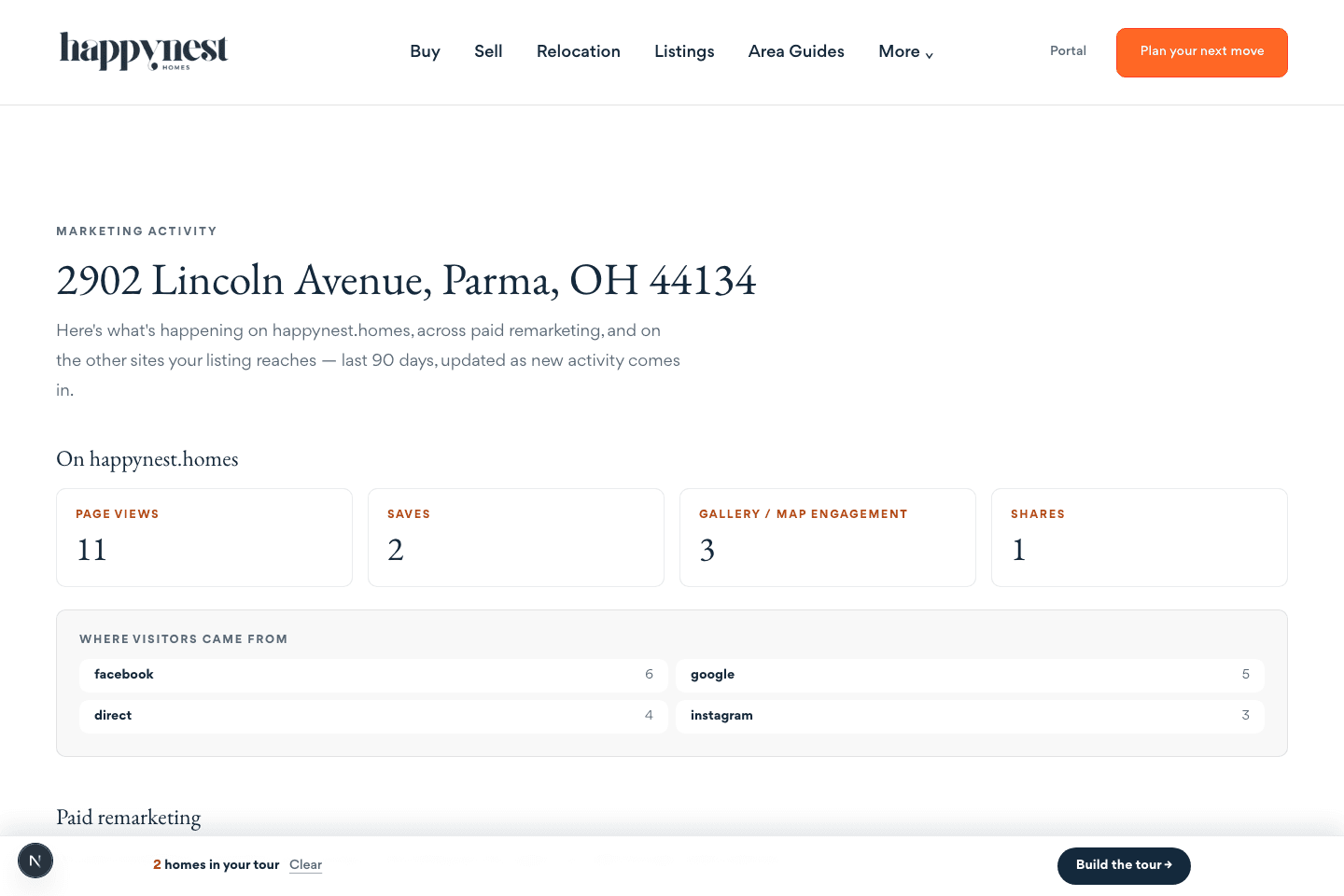The height and width of the screenshot is (896, 1344).
Task: Expand the More dropdown menu
Action: pos(905,51)
